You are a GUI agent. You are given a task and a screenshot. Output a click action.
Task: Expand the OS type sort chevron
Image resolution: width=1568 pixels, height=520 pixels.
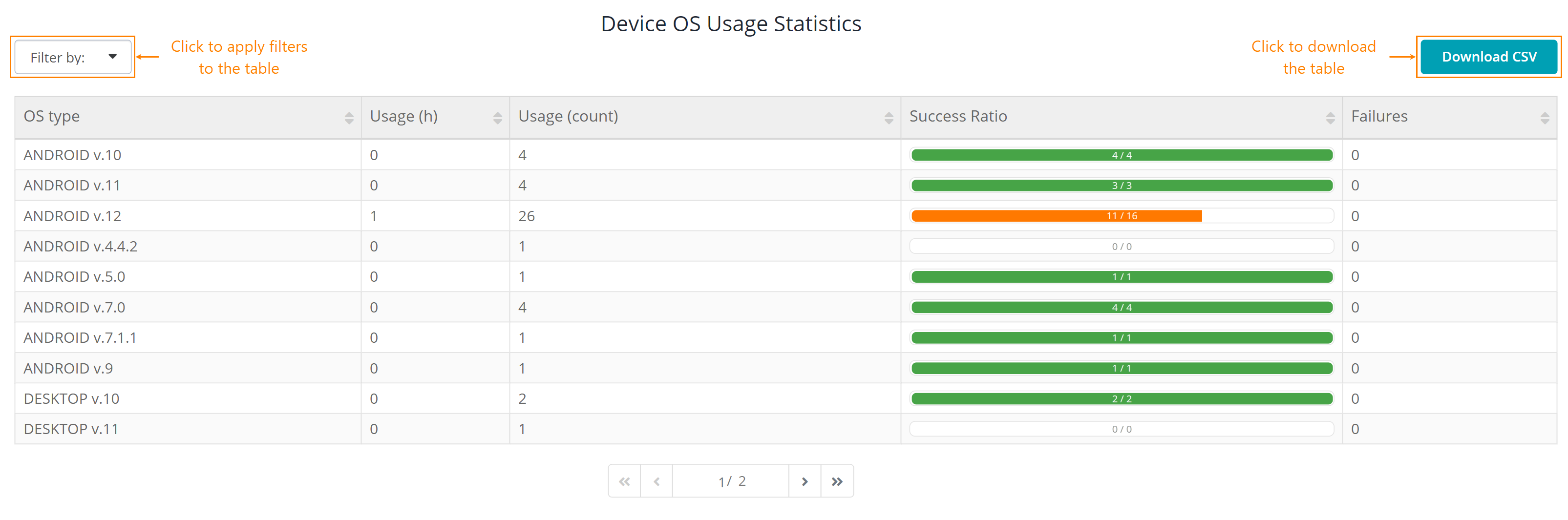click(x=349, y=116)
